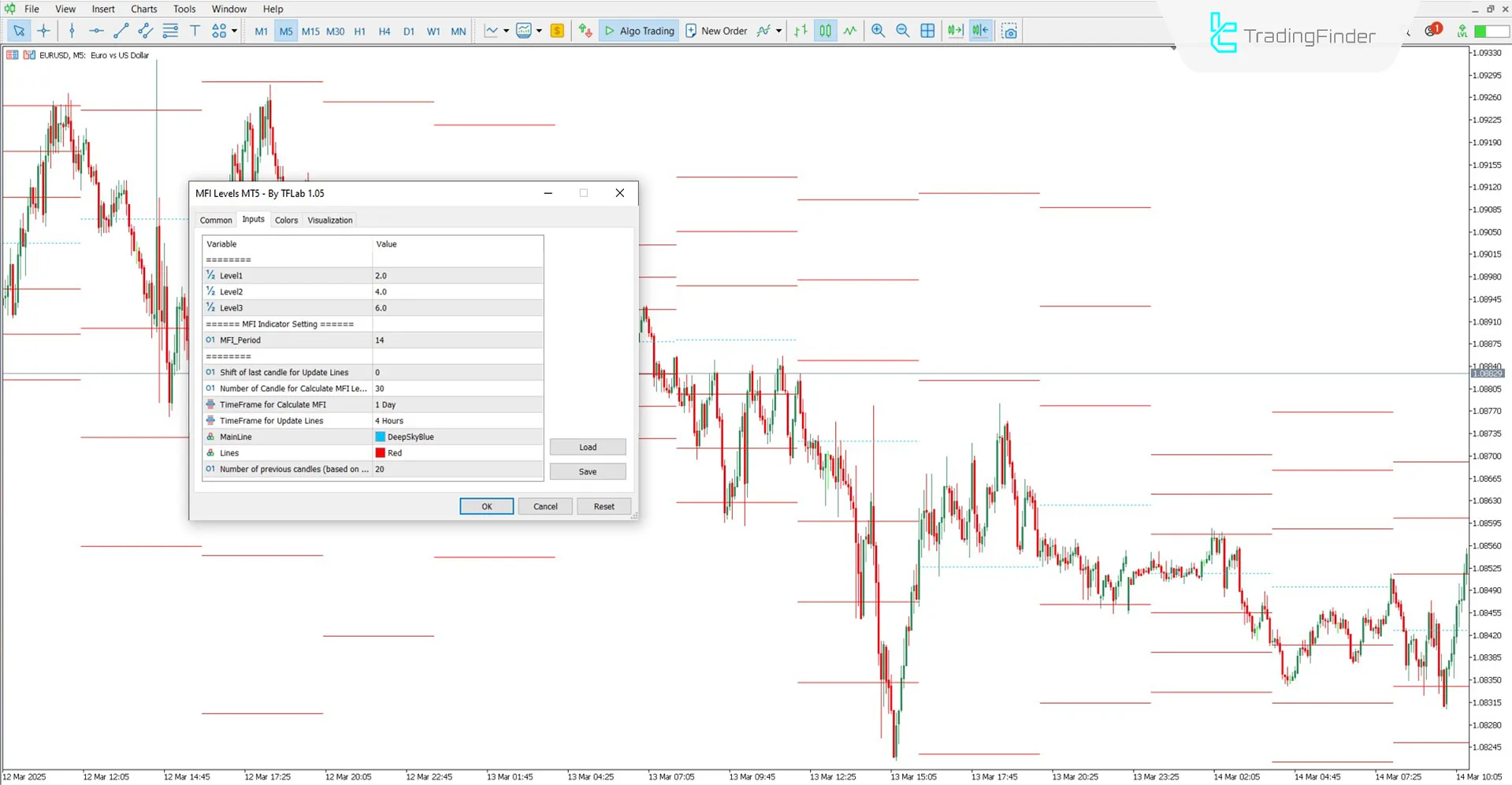Screen dimensions: 1512x785
Task: Click the Zoom In icon
Action: pos(878,31)
